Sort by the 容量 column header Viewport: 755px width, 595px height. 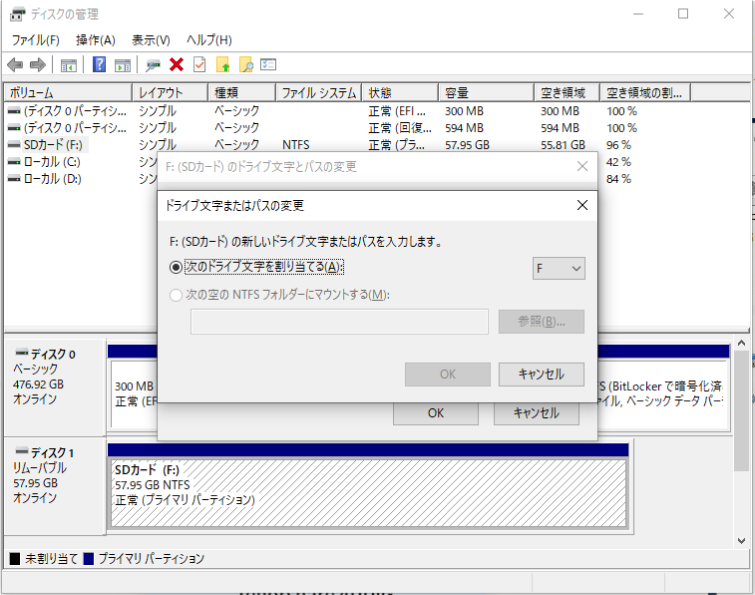(x=486, y=92)
